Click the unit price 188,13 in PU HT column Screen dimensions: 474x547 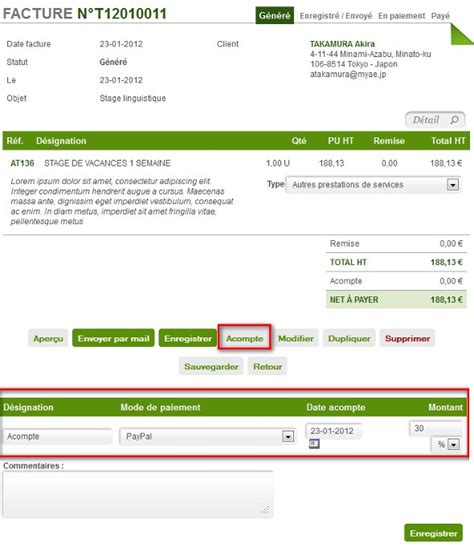331,163
